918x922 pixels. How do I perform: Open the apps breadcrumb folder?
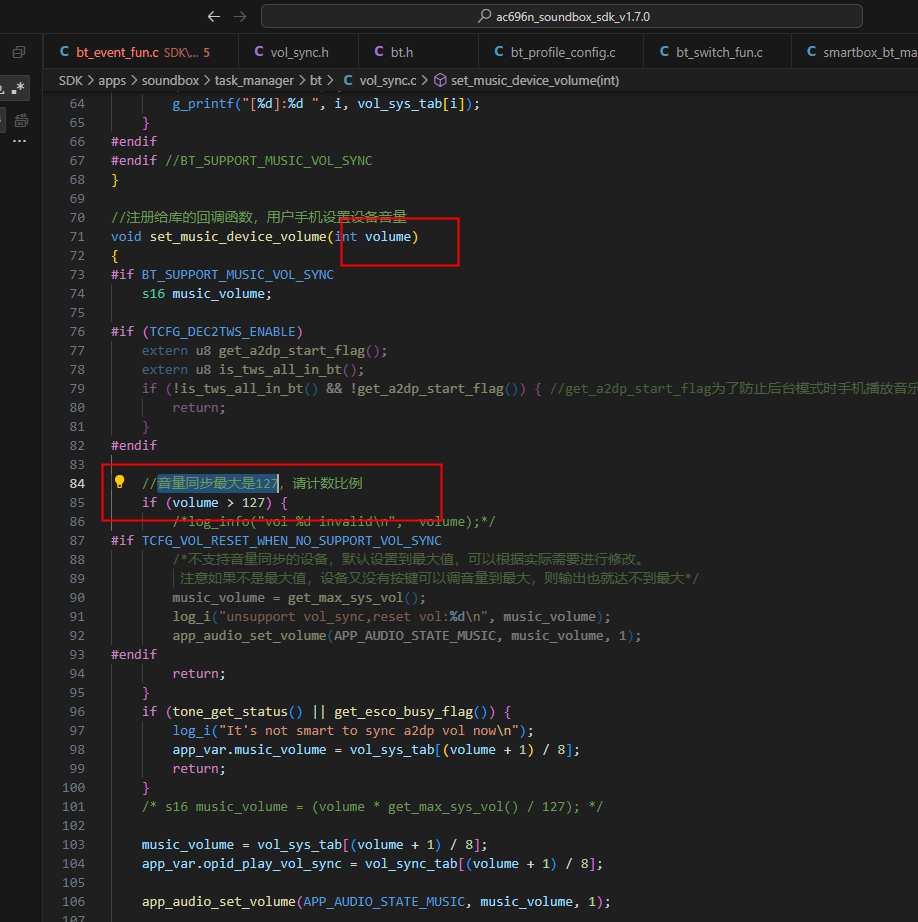click(112, 81)
